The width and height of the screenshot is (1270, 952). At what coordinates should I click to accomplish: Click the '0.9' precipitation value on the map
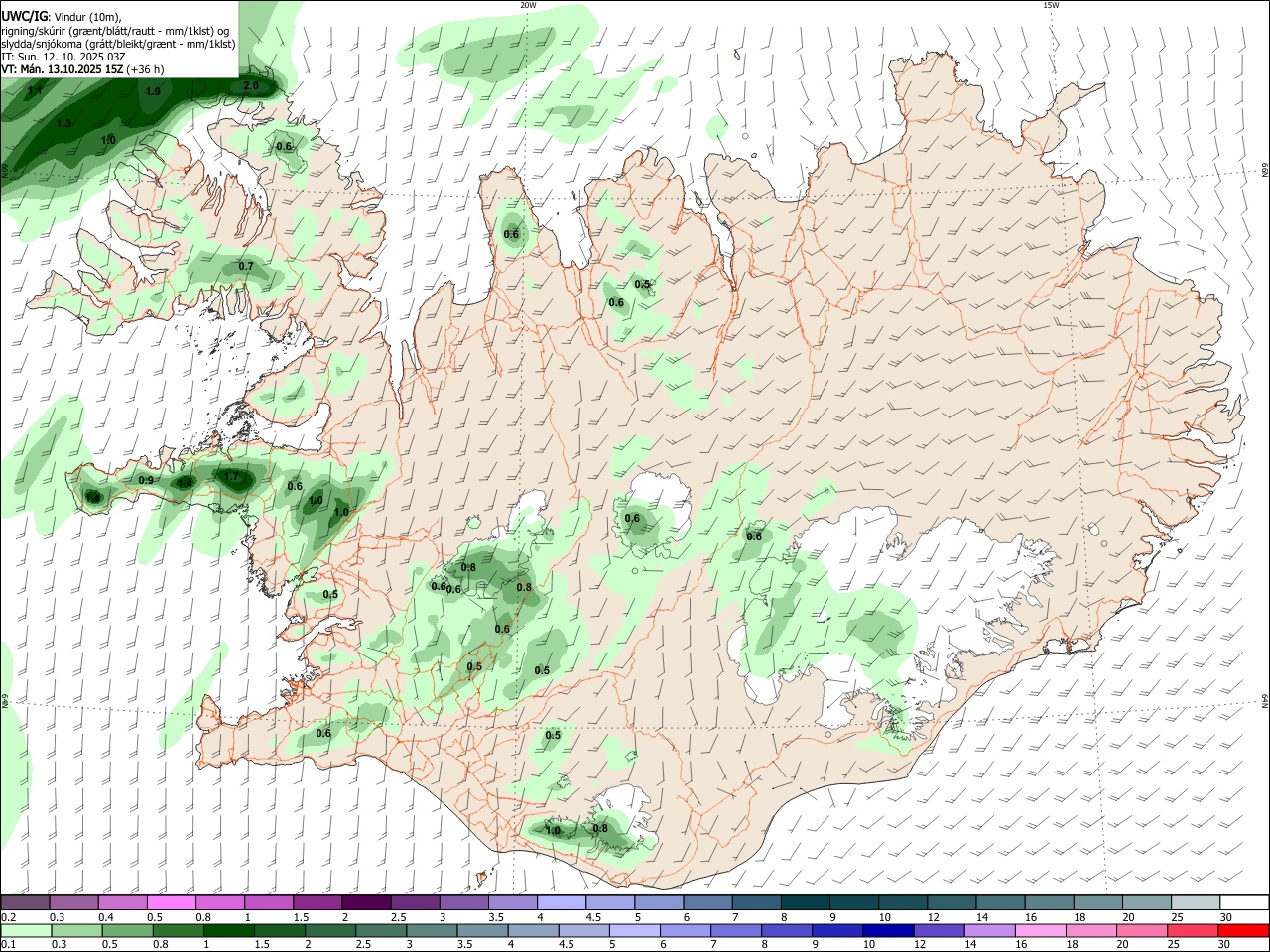pos(146,480)
